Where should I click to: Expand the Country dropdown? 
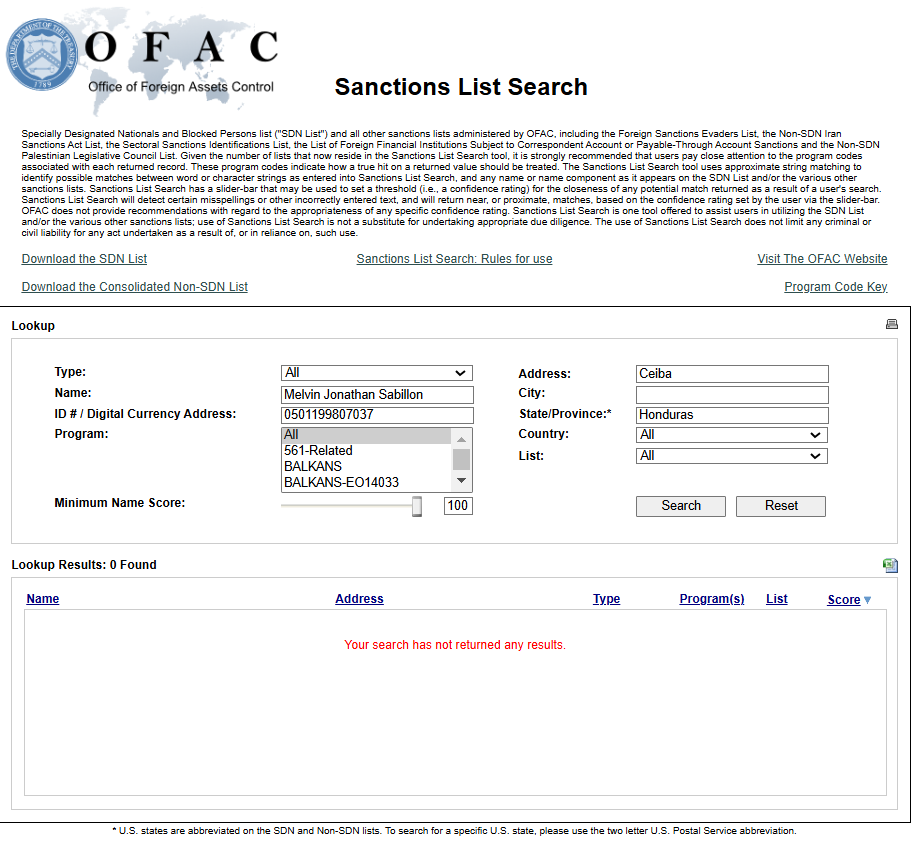click(732, 435)
